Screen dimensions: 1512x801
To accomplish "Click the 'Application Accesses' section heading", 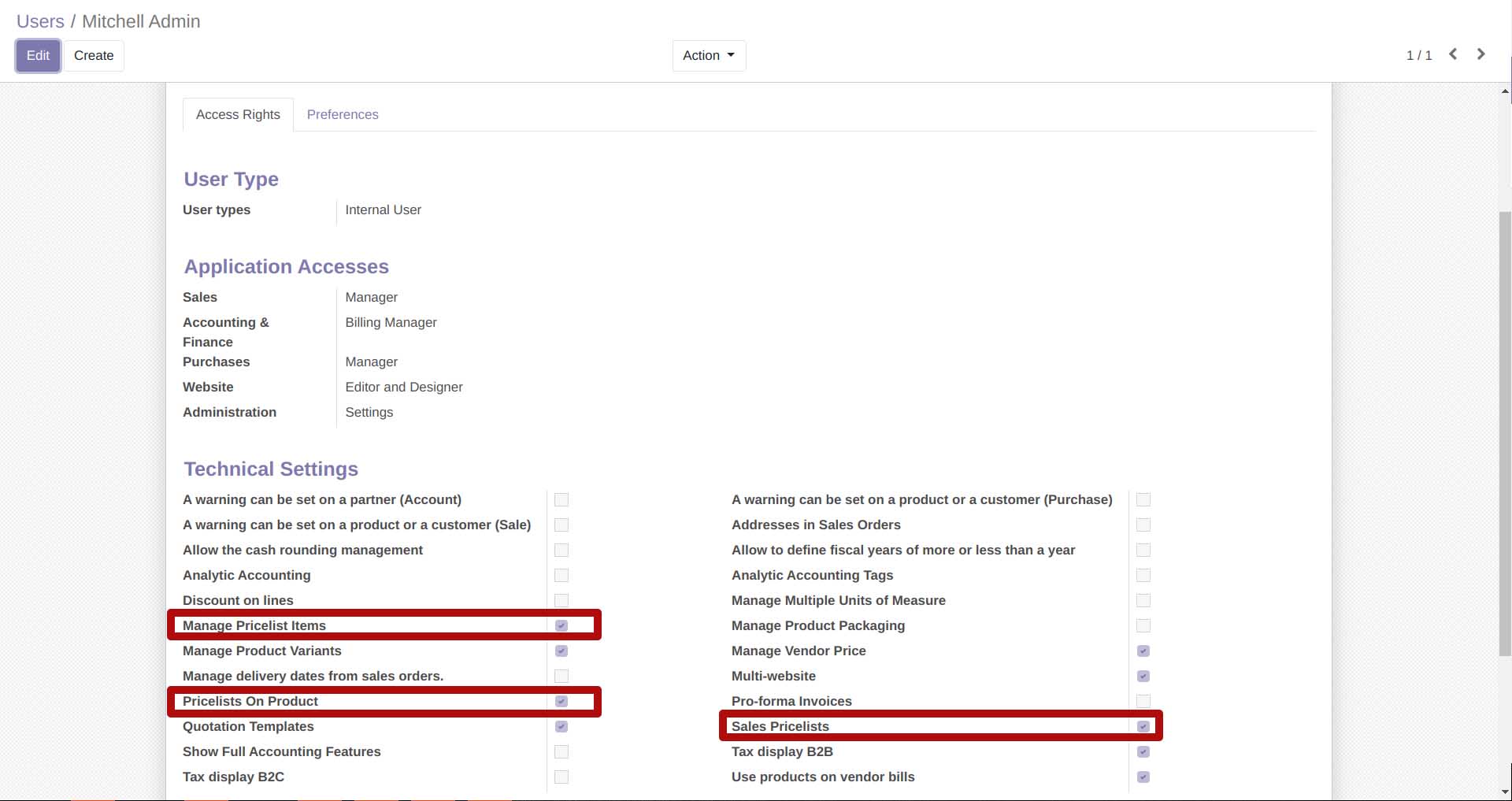I will [x=287, y=266].
